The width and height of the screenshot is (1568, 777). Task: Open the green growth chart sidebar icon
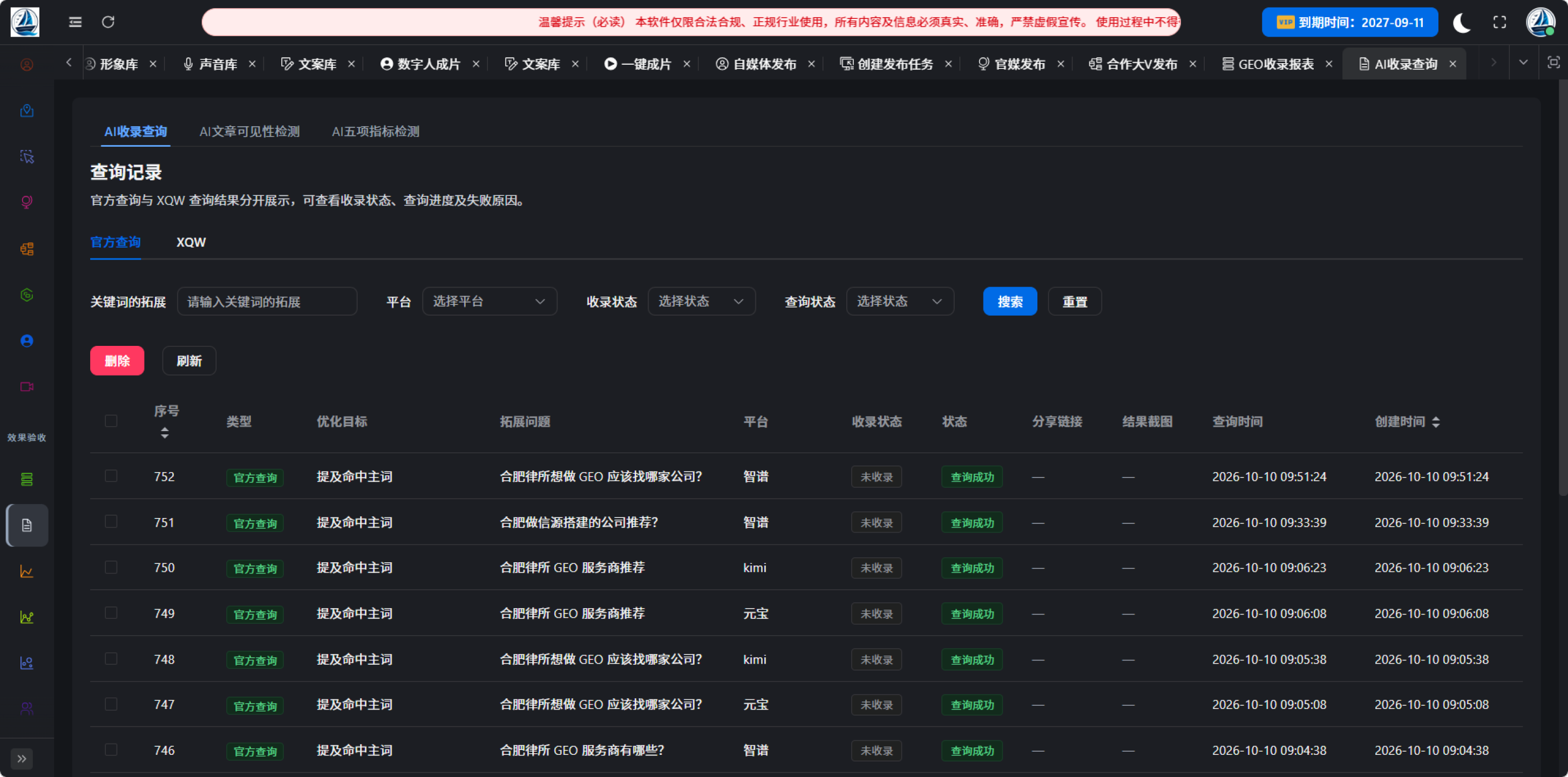[27, 618]
